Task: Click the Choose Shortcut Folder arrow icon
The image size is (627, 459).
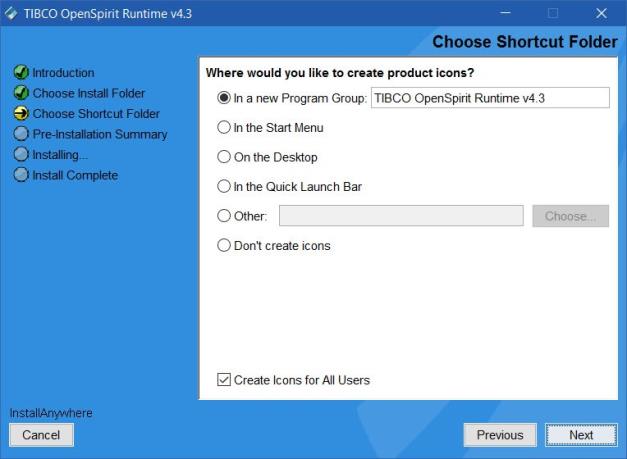Action: [x=20, y=114]
